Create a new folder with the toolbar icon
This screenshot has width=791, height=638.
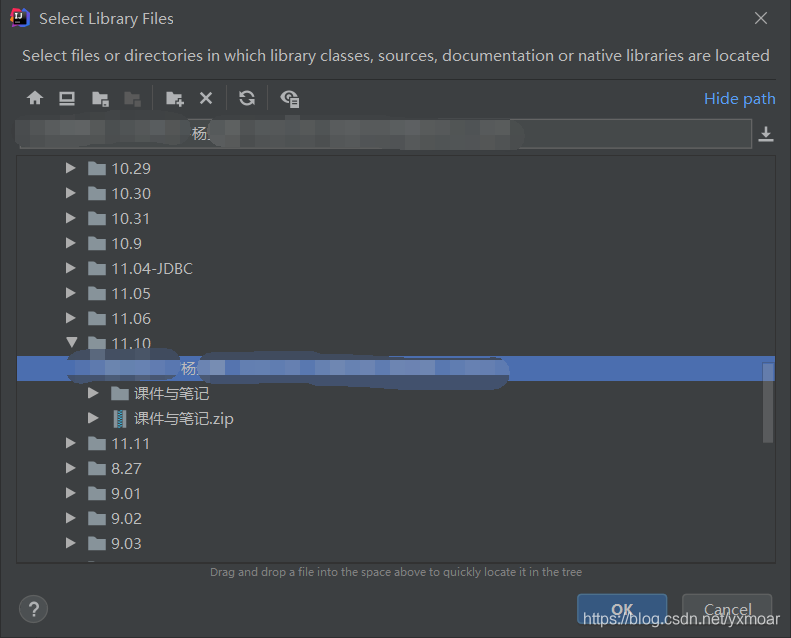[175, 98]
